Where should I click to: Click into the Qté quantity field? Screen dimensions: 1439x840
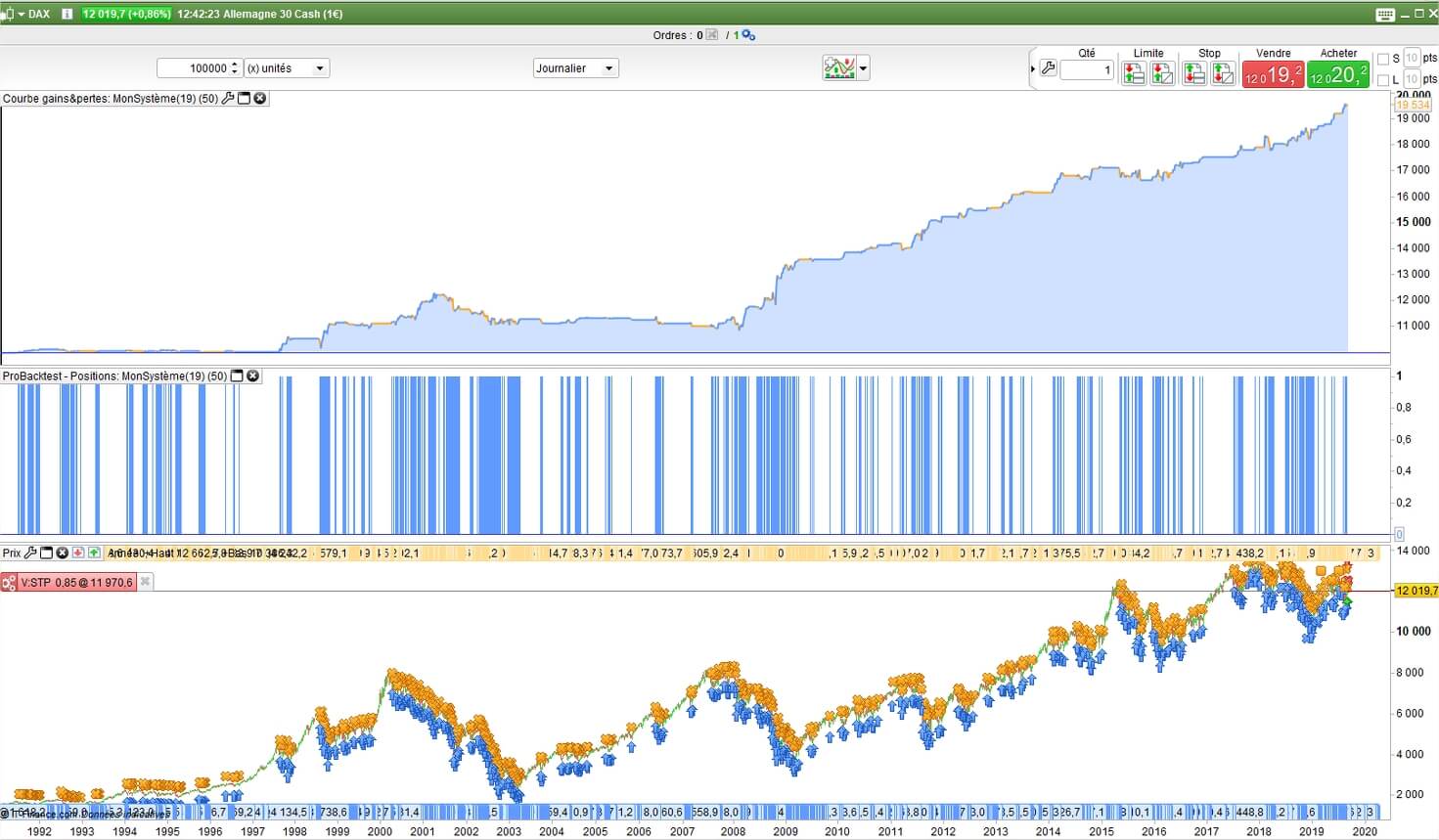[x=1087, y=70]
